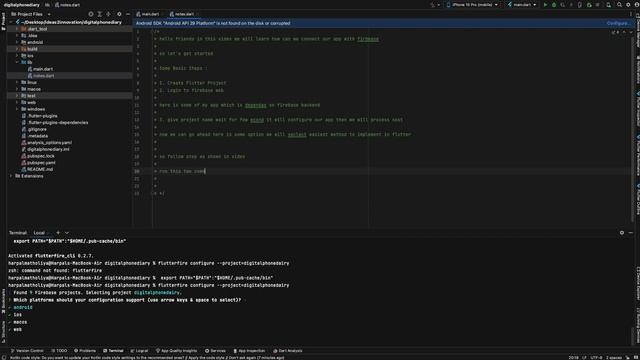This screenshot has width=640, height=360.
Task: Open pubspec.yaml file
Action: [41, 162]
